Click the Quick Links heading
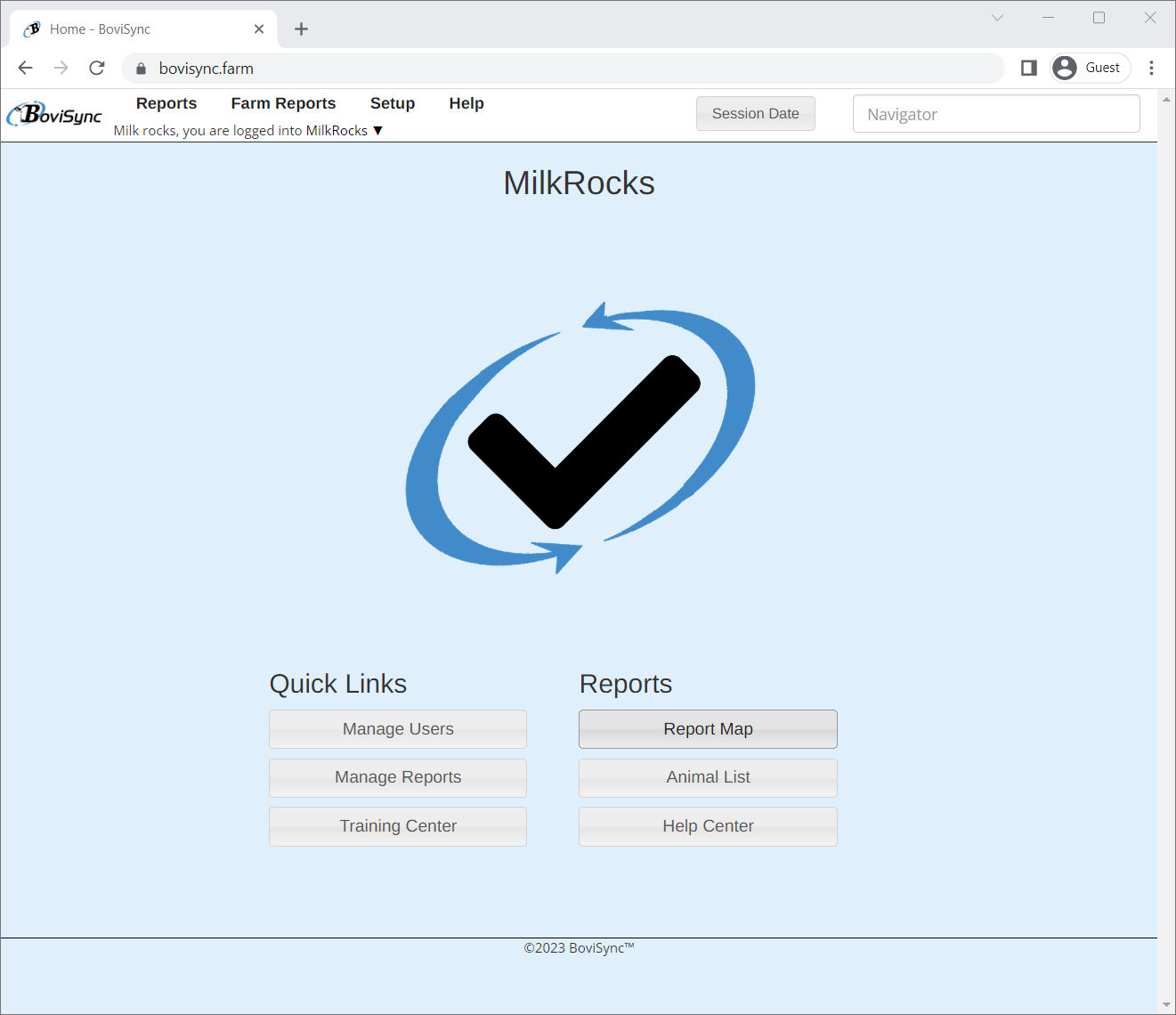 [x=338, y=684]
